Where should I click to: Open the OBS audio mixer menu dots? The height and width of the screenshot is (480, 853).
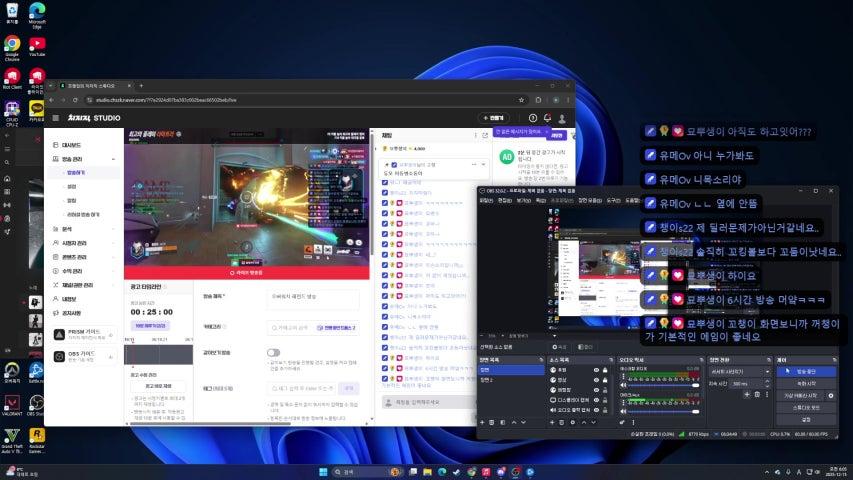[x=633, y=422]
